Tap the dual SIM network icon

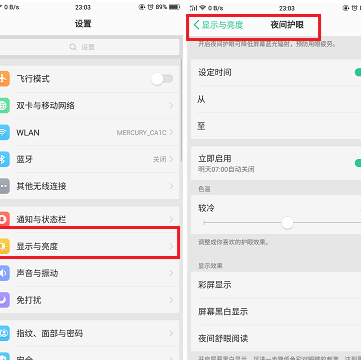pos(4,106)
